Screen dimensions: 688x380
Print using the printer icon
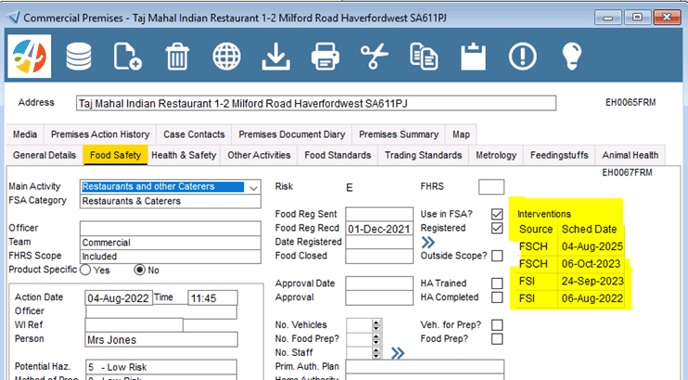point(325,57)
